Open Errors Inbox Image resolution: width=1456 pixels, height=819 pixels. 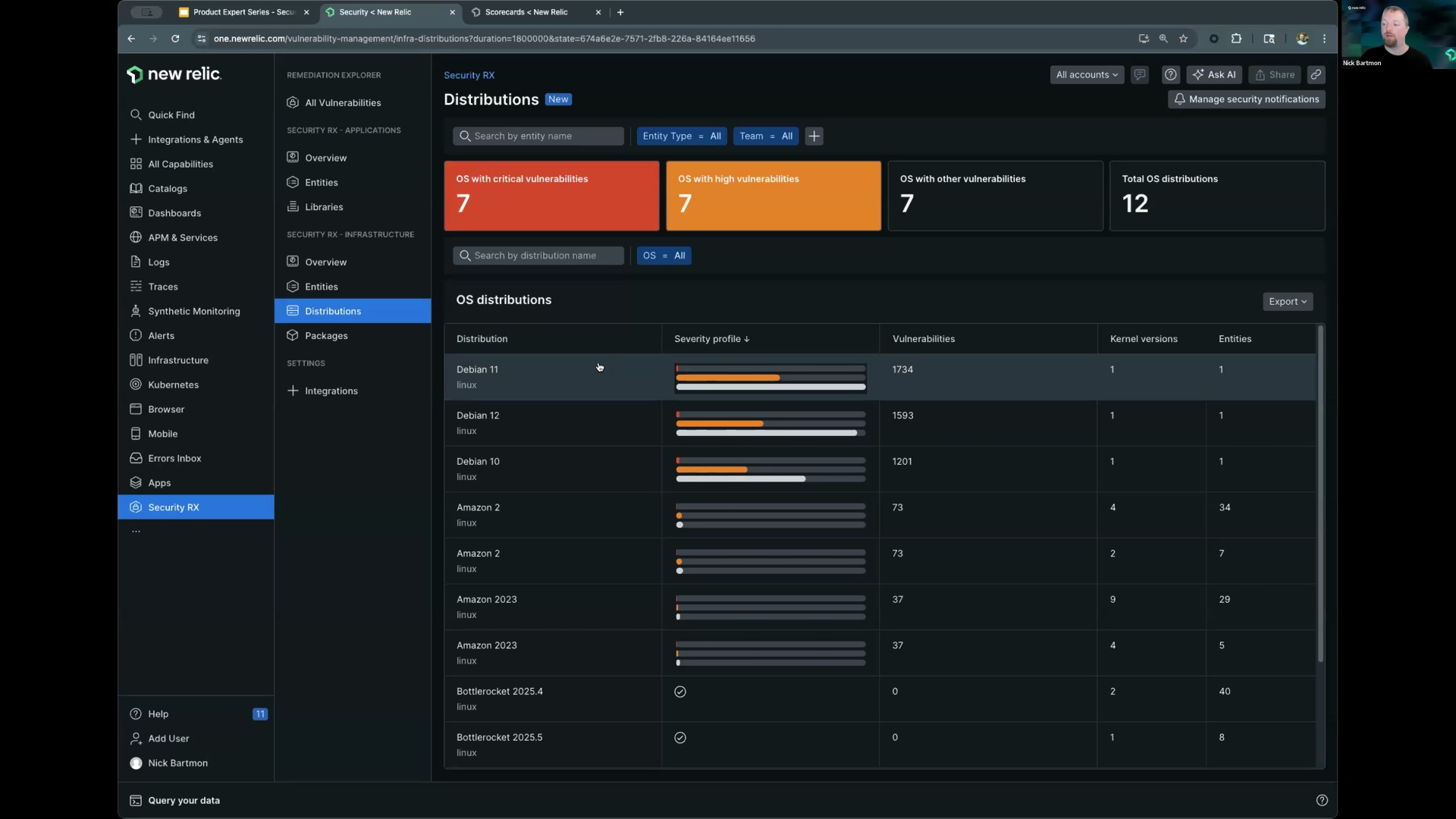coord(174,458)
